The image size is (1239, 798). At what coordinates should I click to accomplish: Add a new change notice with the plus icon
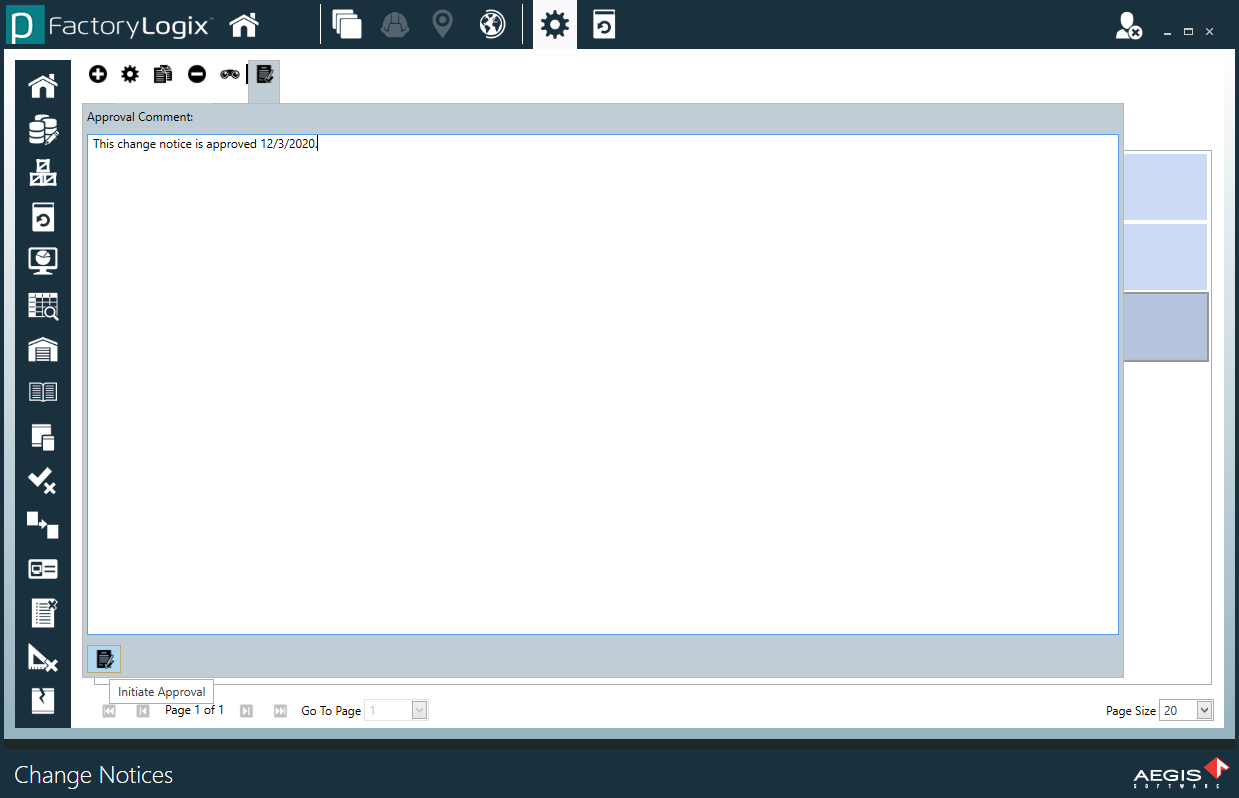pos(97,74)
